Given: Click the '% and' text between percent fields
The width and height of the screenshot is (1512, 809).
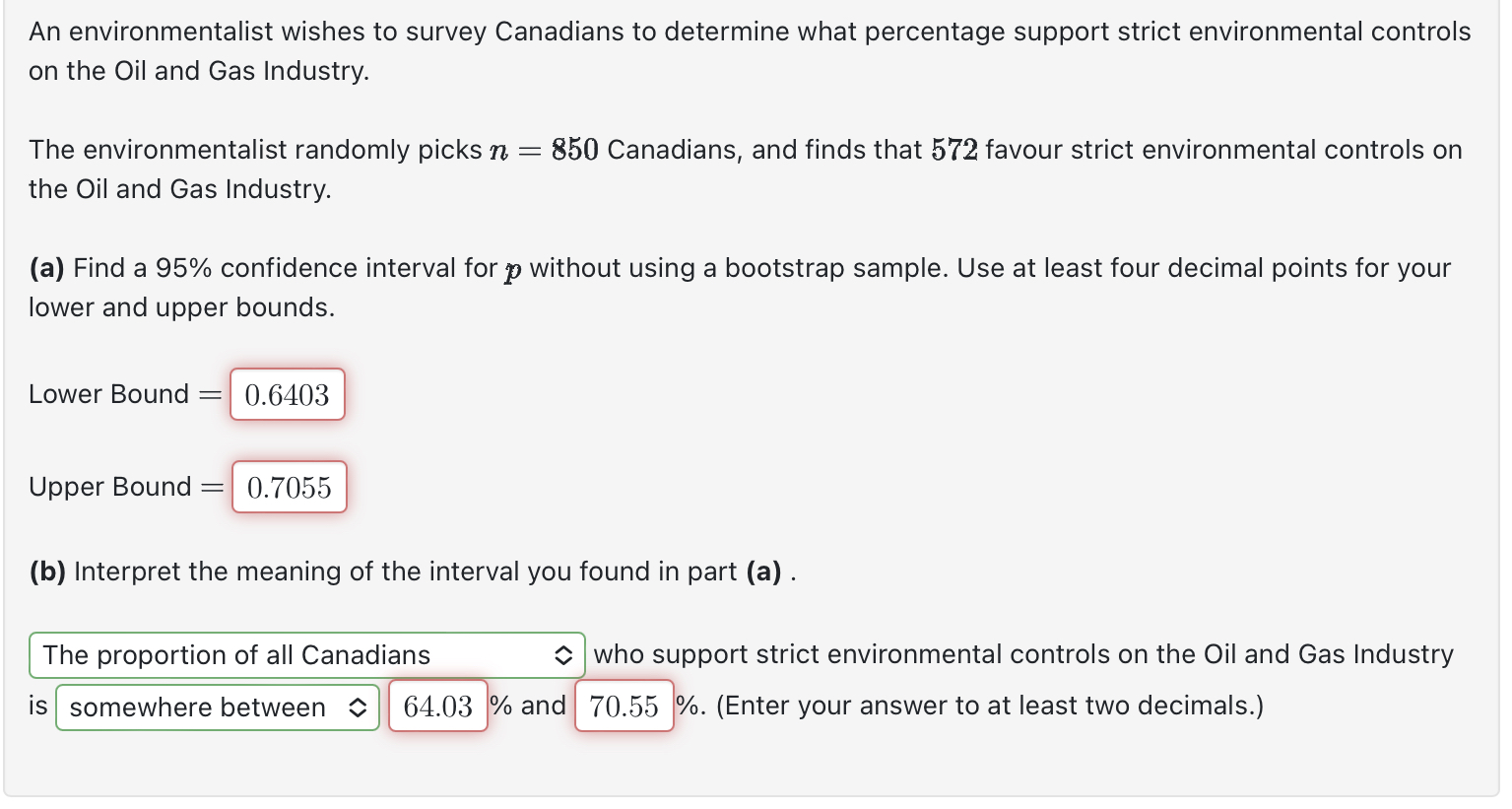Looking at the screenshot, I should tap(529, 706).
